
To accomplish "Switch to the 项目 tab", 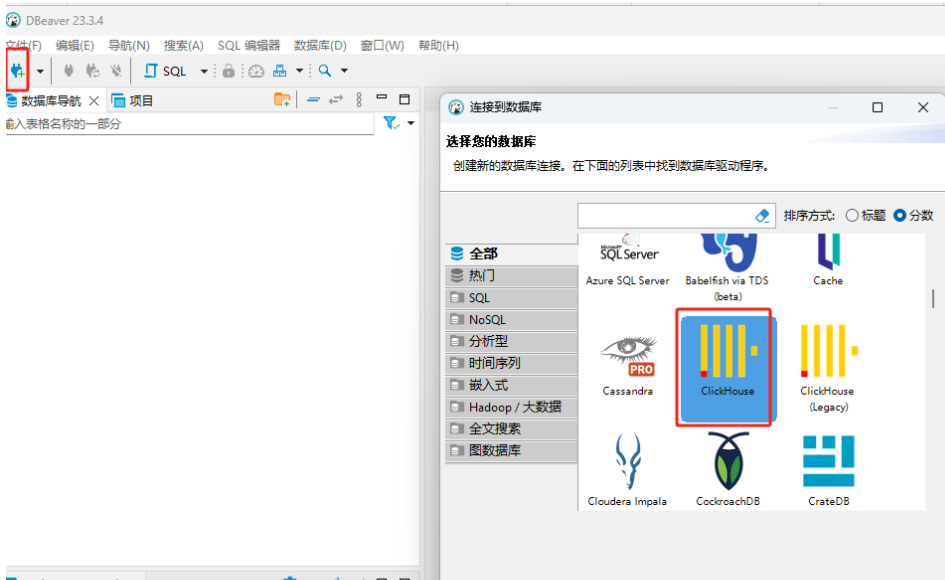I will tap(133, 101).
